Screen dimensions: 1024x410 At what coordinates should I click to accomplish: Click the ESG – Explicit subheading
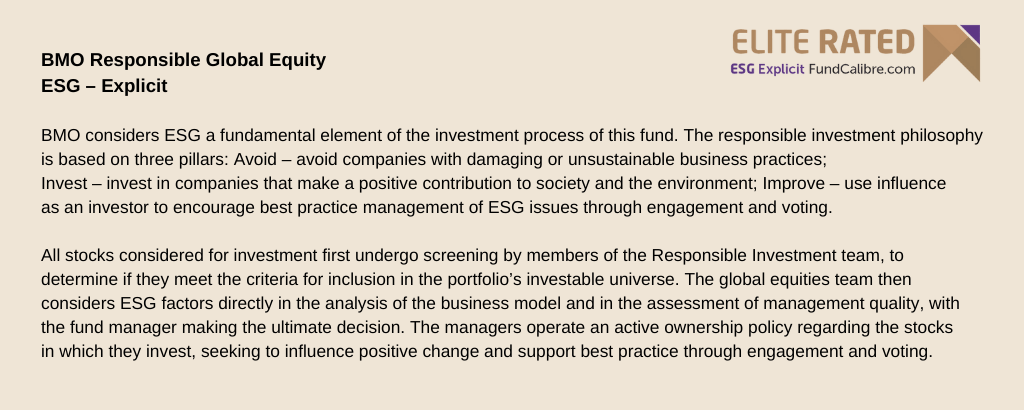(x=104, y=86)
